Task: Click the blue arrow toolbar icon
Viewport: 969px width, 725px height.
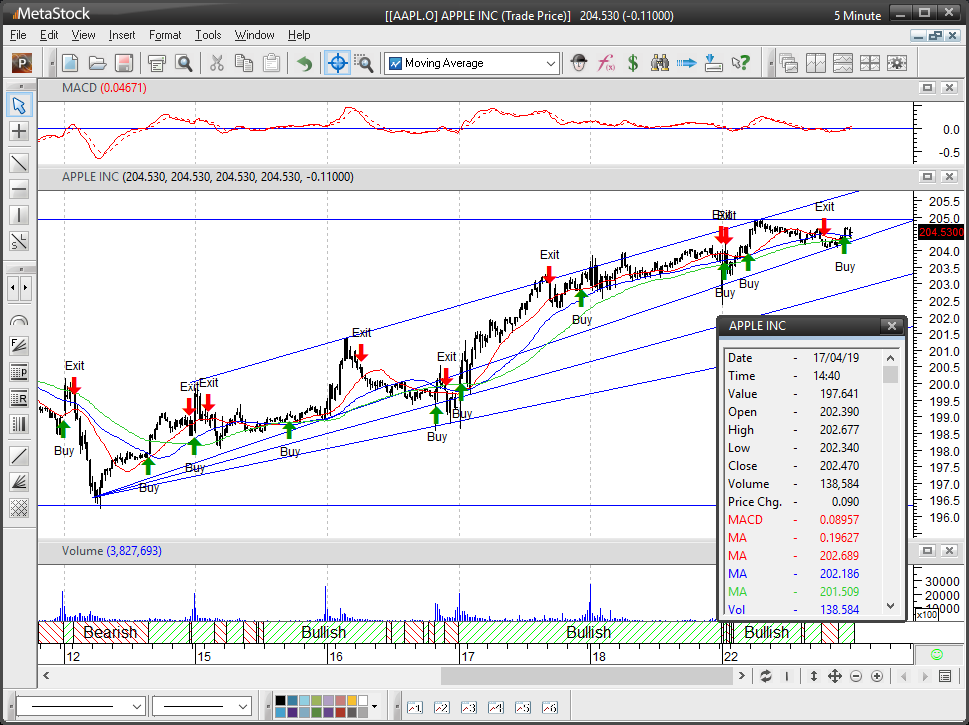Action: [x=686, y=63]
